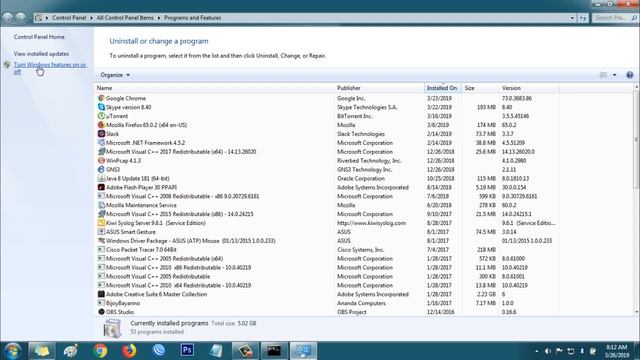The width and height of the screenshot is (640, 360).
Task: Select the Skype version 8.40 icon
Action: (101, 107)
